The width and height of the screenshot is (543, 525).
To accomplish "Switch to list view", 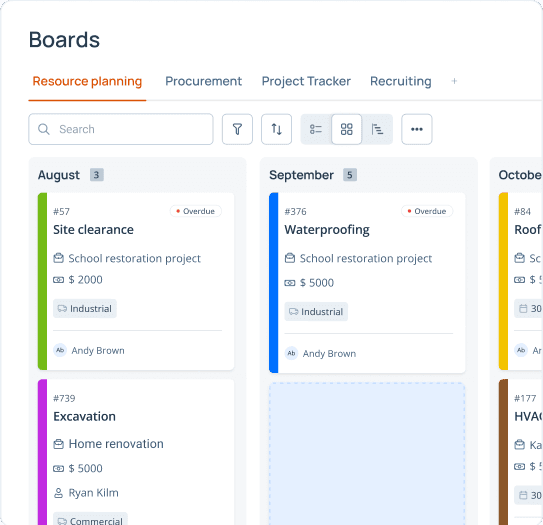I will [x=316, y=129].
